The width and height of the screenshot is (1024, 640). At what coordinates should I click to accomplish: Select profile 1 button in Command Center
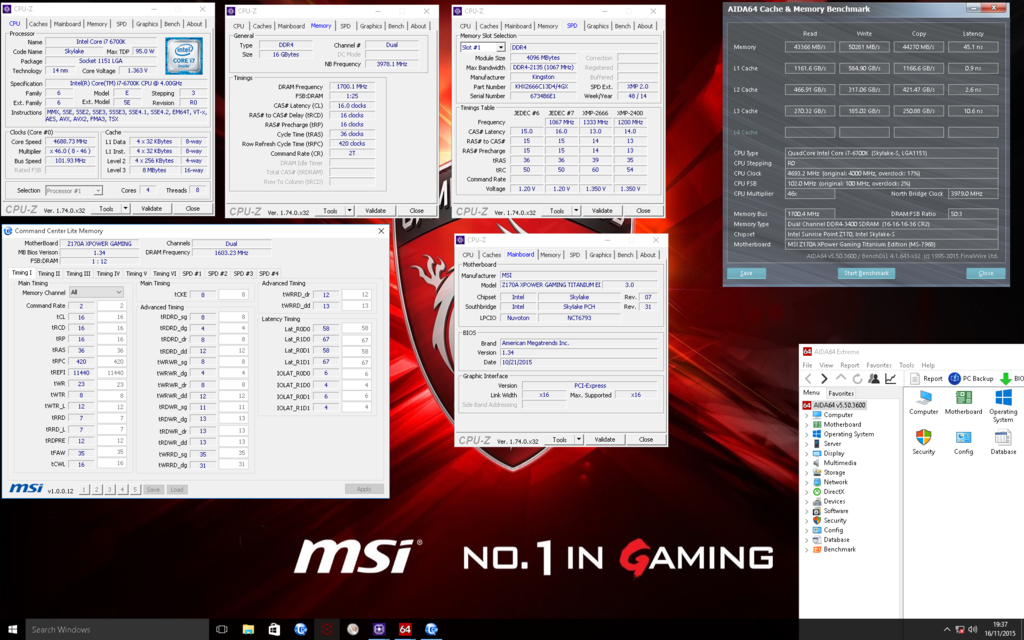(x=84, y=490)
